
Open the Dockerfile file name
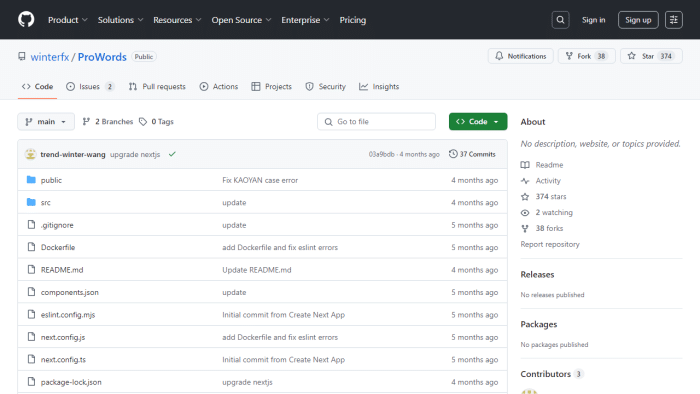(58, 247)
